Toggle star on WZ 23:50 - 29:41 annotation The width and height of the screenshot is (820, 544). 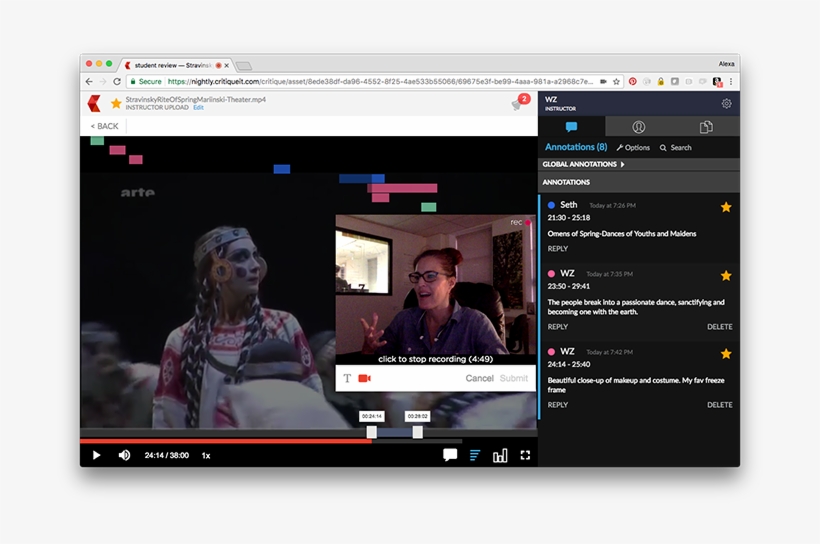click(726, 276)
